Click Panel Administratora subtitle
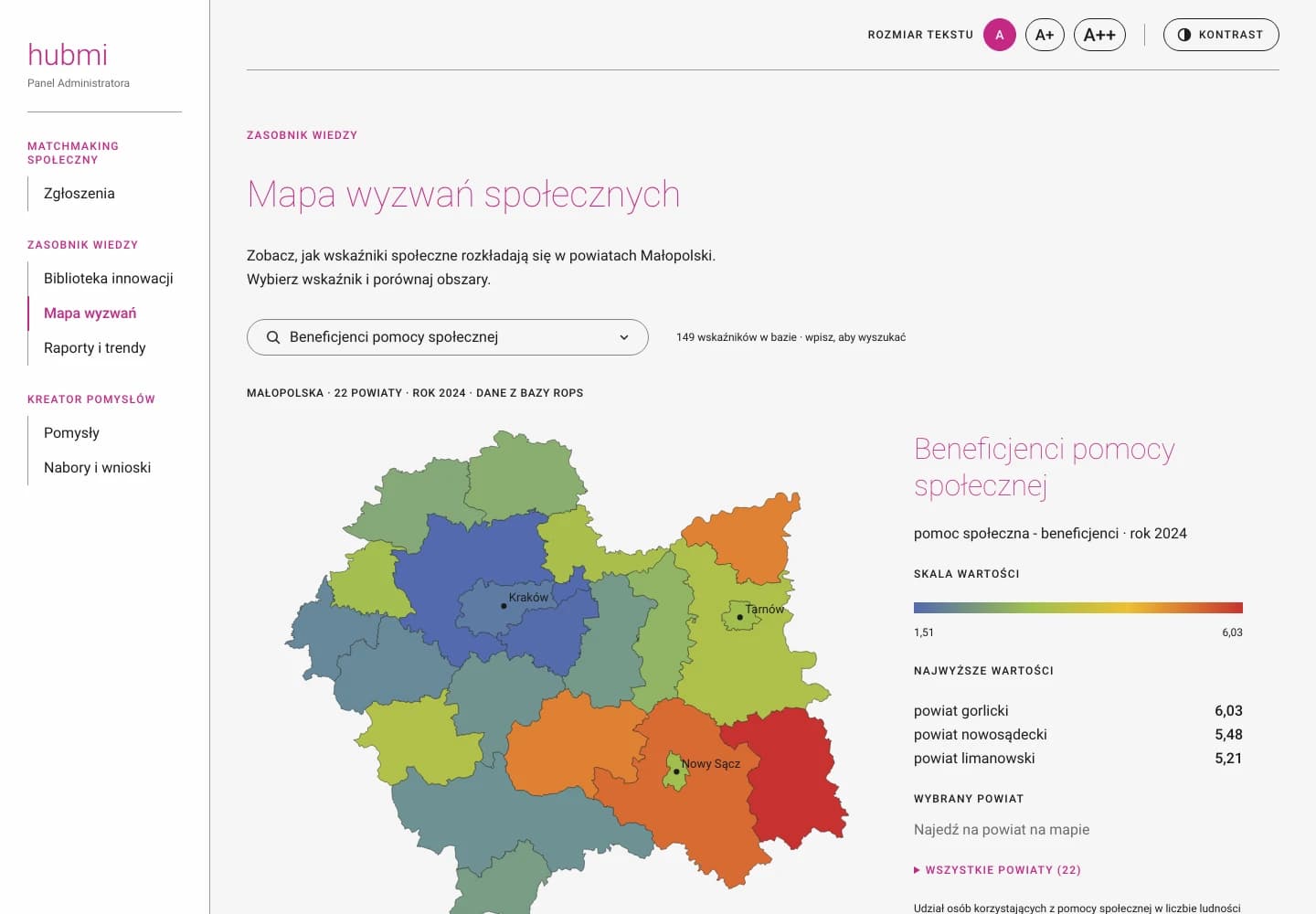1316x914 pixels. 79,83
